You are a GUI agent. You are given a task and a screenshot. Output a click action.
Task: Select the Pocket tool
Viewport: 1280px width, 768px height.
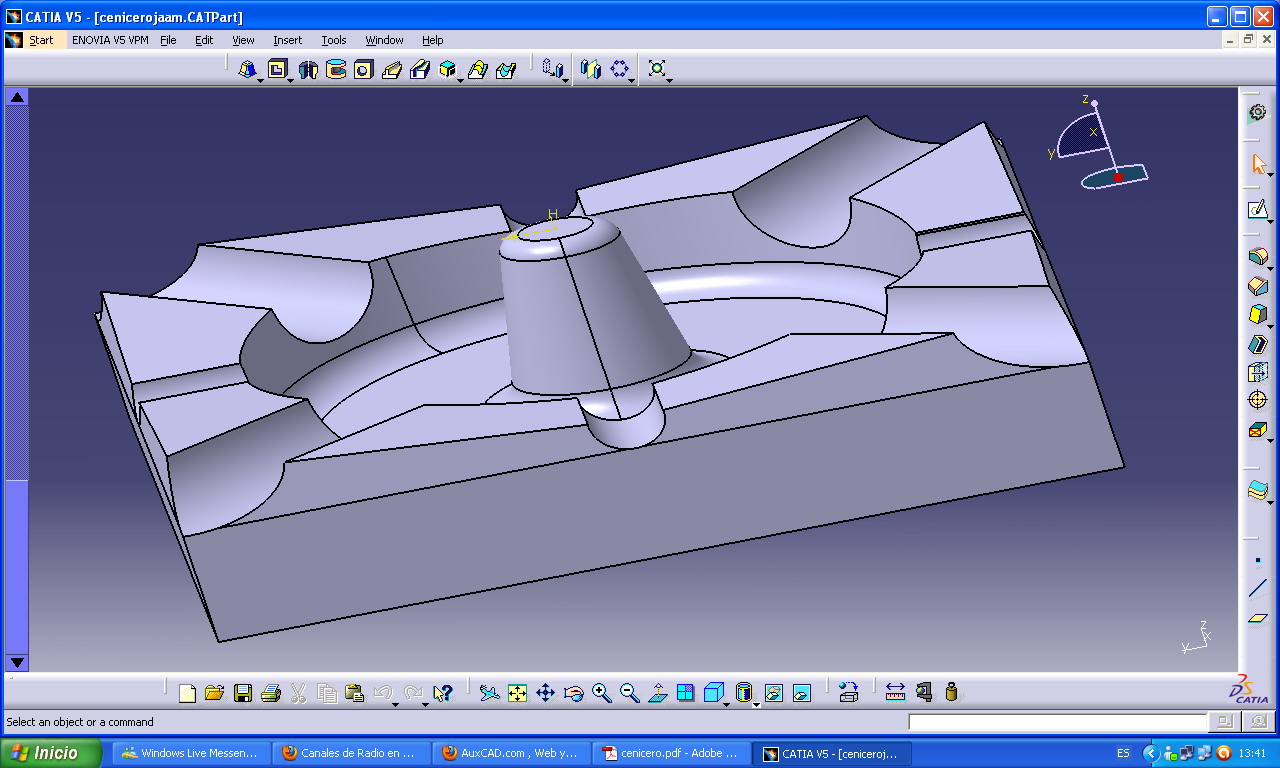coord(277,69)
